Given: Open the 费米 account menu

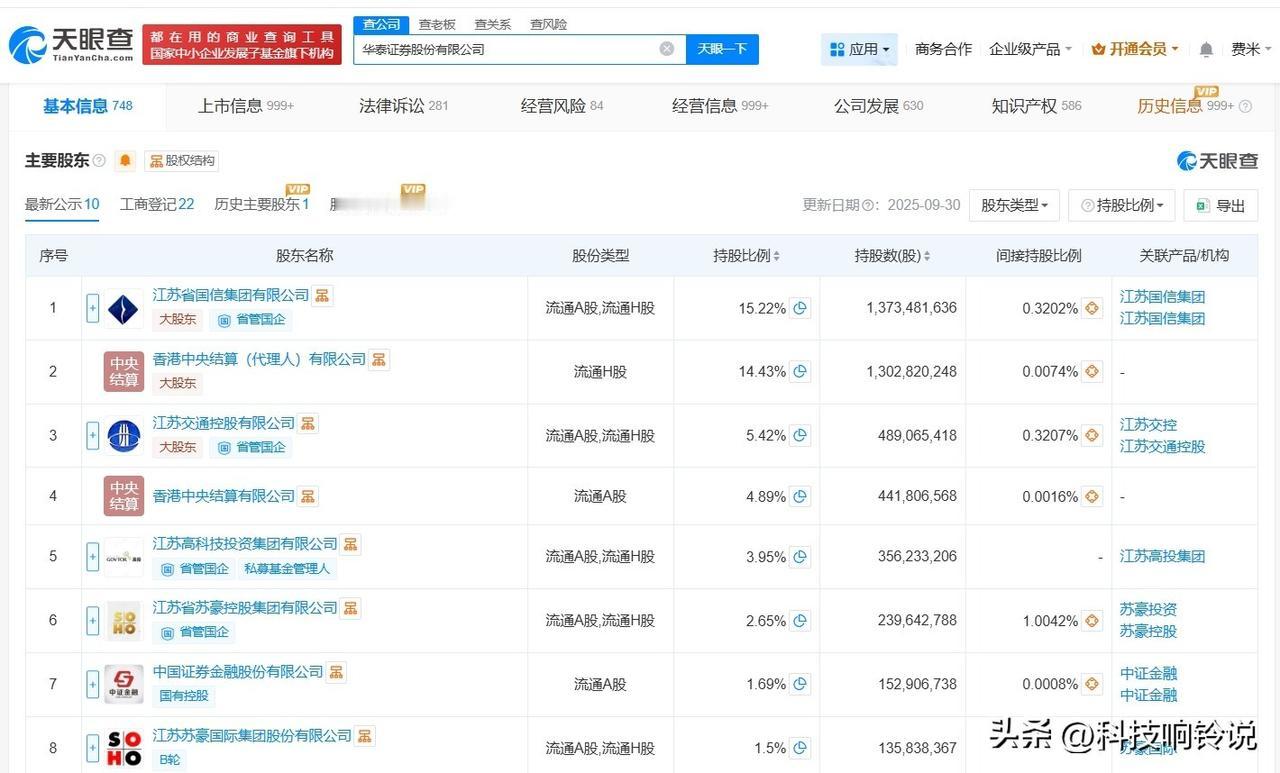Looking at the screenshot, I should [1251, 49].
